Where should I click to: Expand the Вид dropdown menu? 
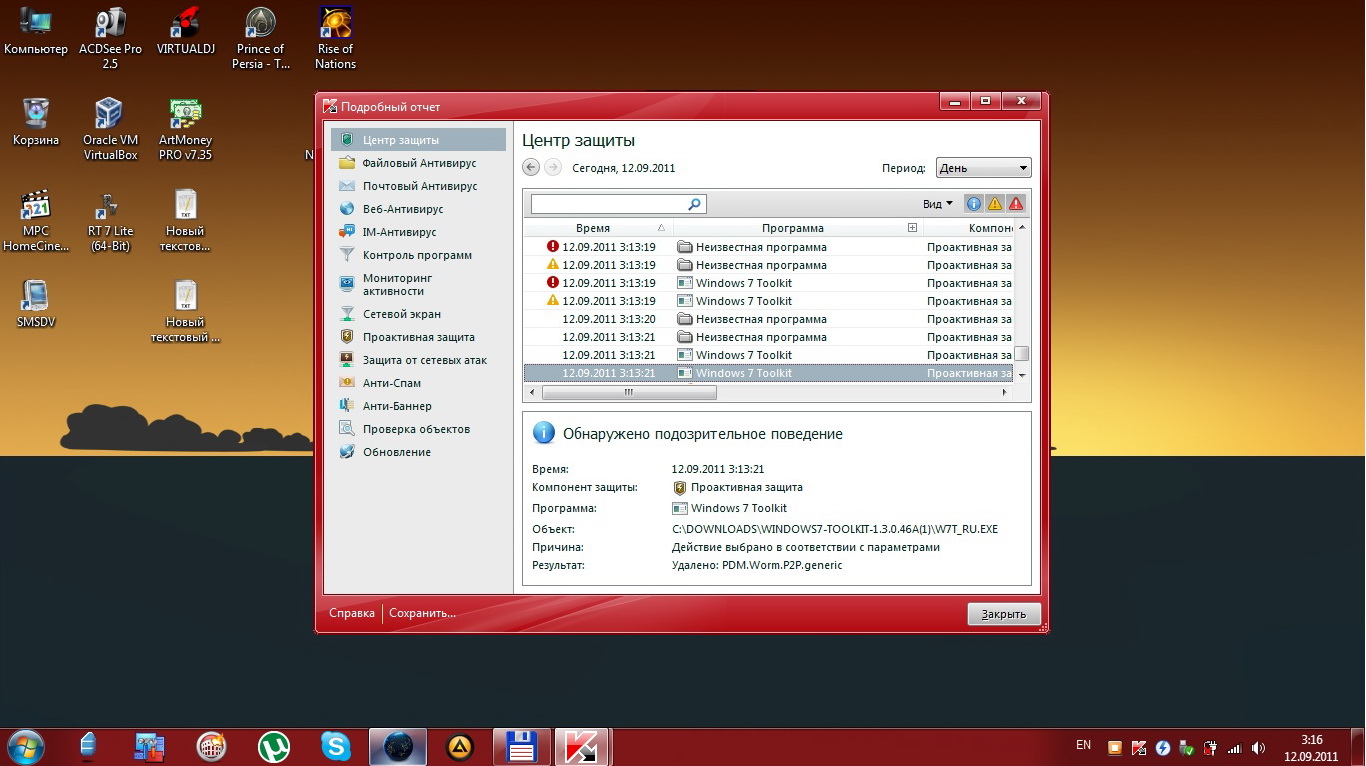937,204
